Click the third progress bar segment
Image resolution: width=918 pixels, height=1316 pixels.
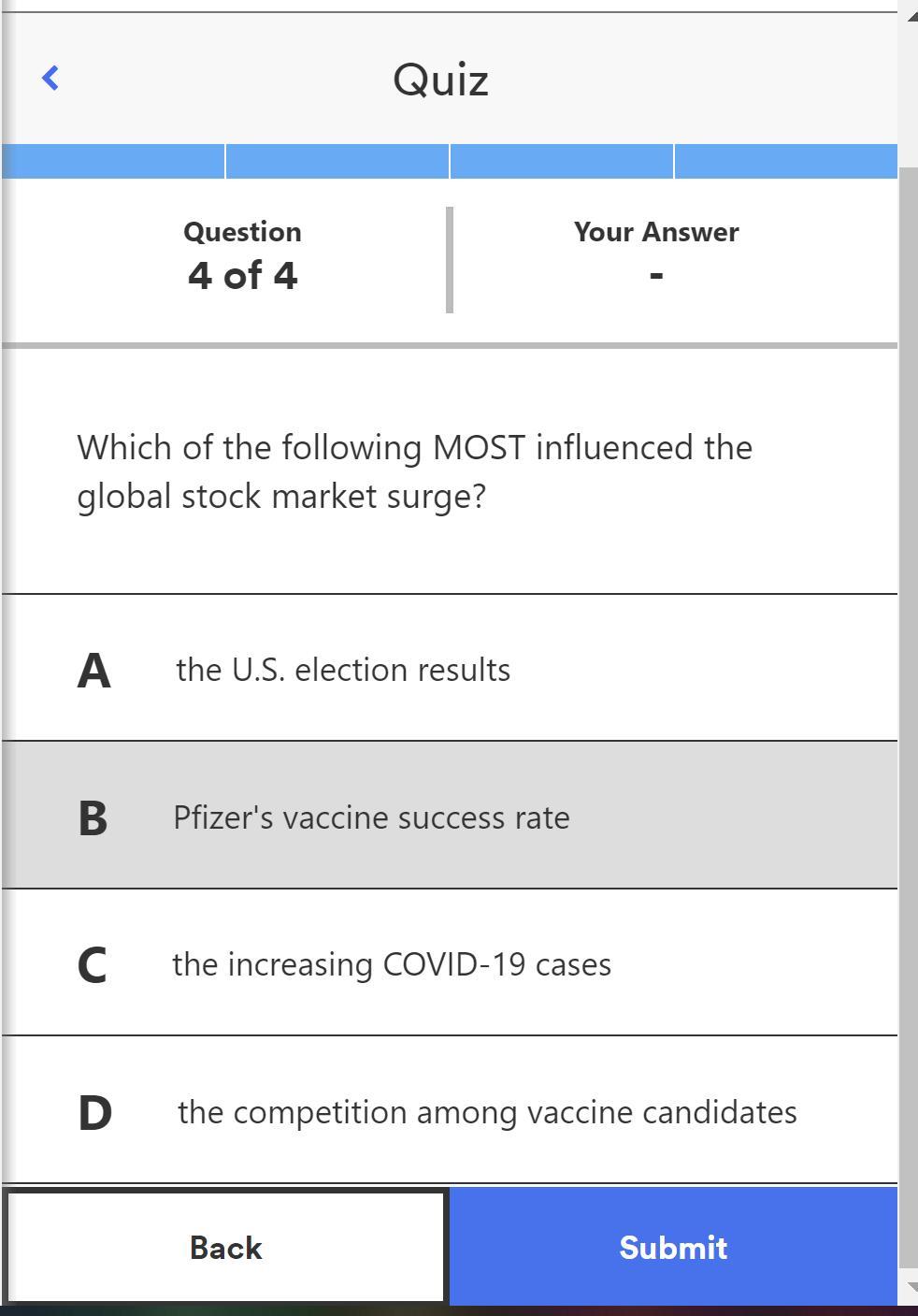[561, 161]
